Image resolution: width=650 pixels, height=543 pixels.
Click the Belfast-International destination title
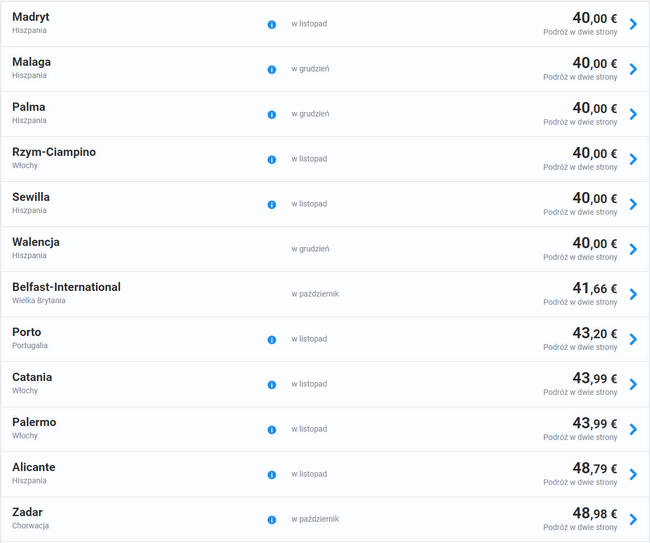(x=66, y=287)
